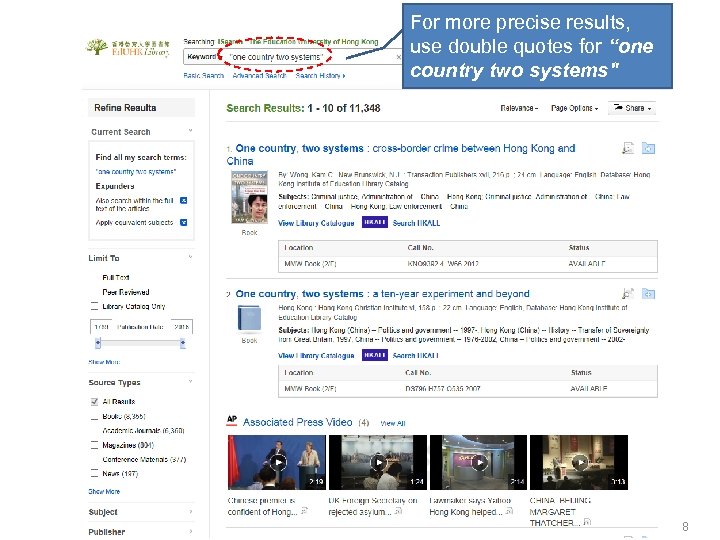Open the Keyword field selector

(202, 56)
